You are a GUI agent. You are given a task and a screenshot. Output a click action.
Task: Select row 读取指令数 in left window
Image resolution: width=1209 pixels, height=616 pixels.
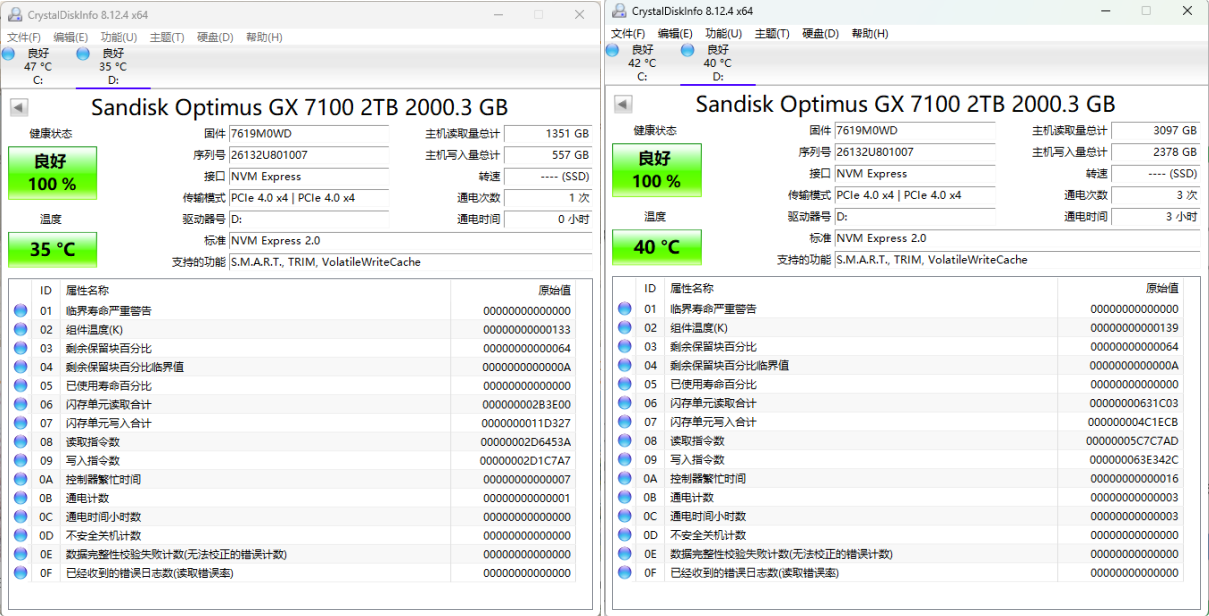293,442
